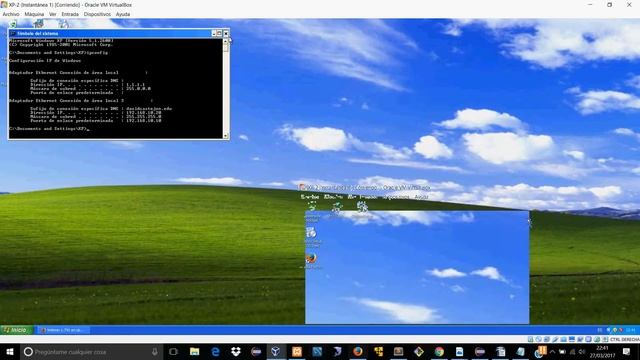Open the Ayuda menu
This screenshot has width=640, height=360.
[123, 14]
